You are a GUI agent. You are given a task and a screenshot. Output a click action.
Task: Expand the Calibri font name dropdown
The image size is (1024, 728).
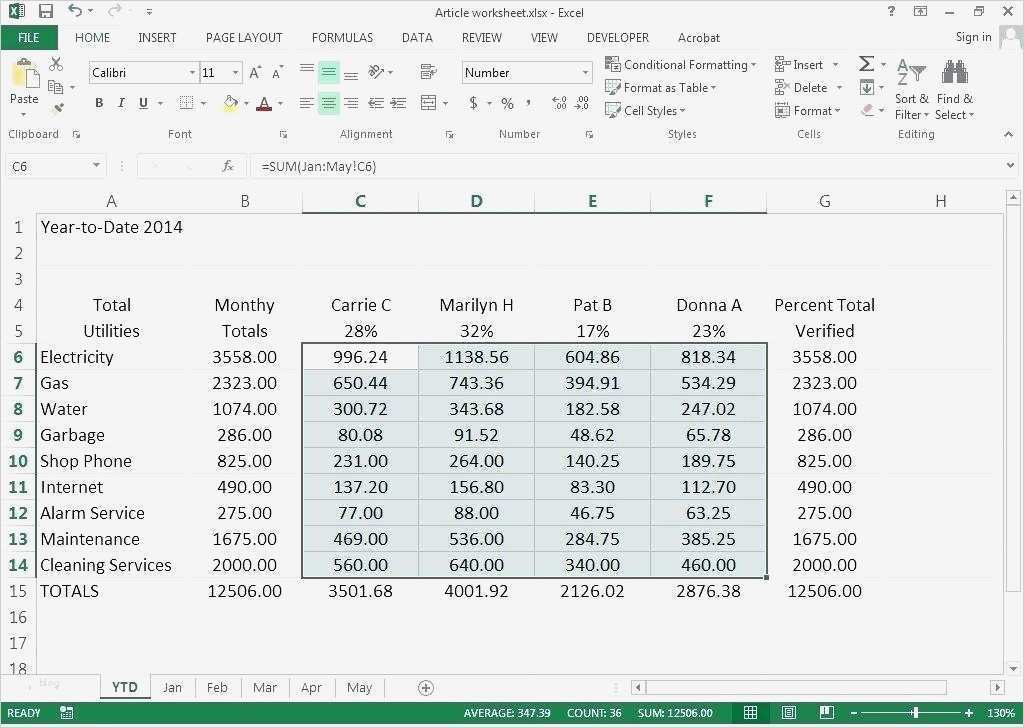192,72
